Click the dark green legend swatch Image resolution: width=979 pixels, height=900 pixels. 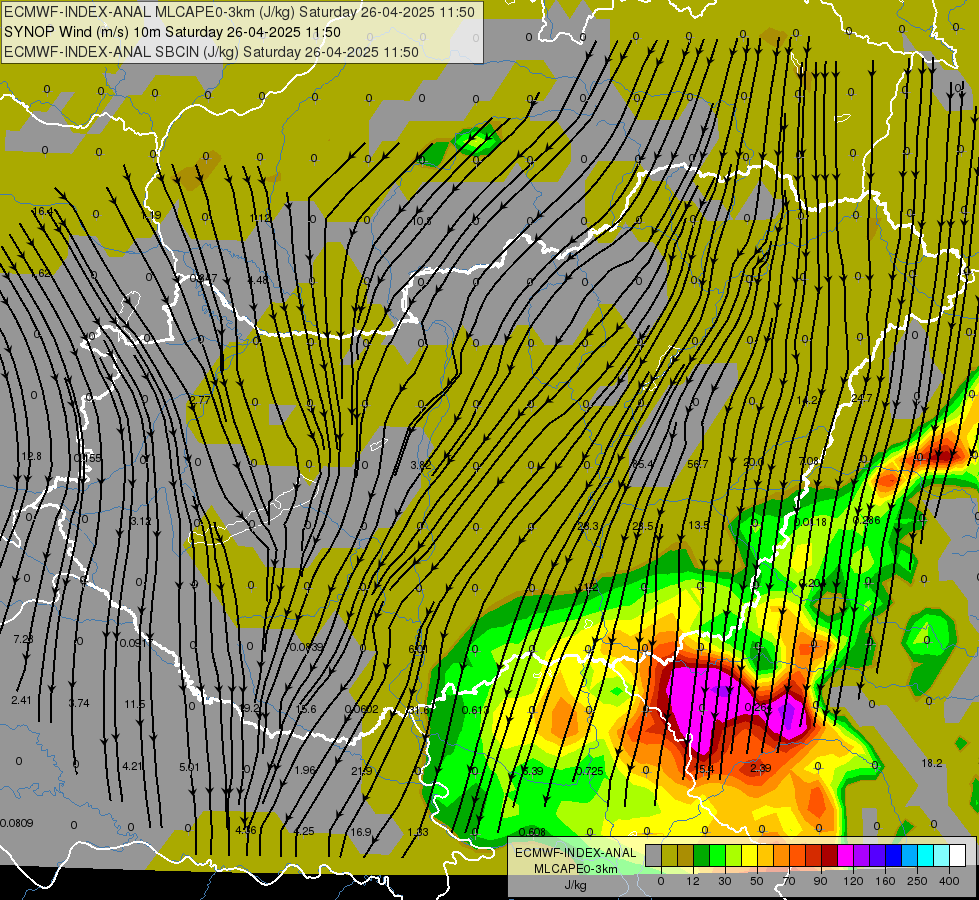coord(702,855)
